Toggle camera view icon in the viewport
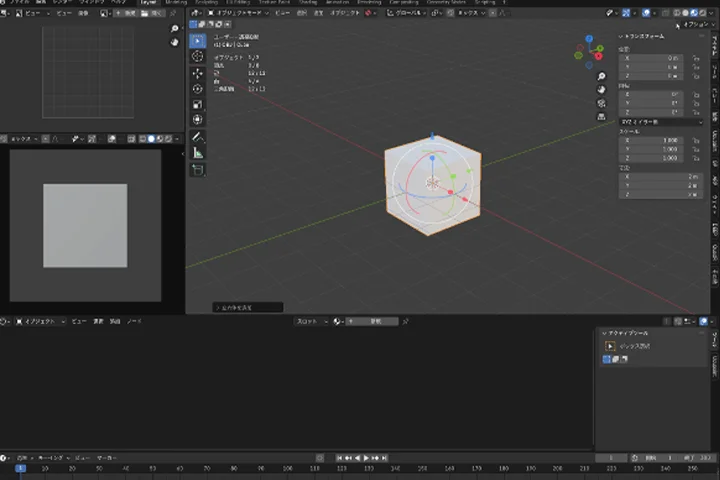Viewport: 720px width, 480px height. click(601, 103)
